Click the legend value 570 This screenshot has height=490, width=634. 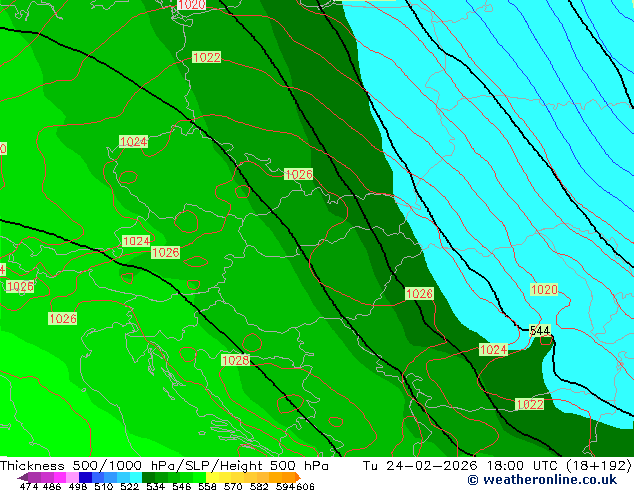coord(233,486)
